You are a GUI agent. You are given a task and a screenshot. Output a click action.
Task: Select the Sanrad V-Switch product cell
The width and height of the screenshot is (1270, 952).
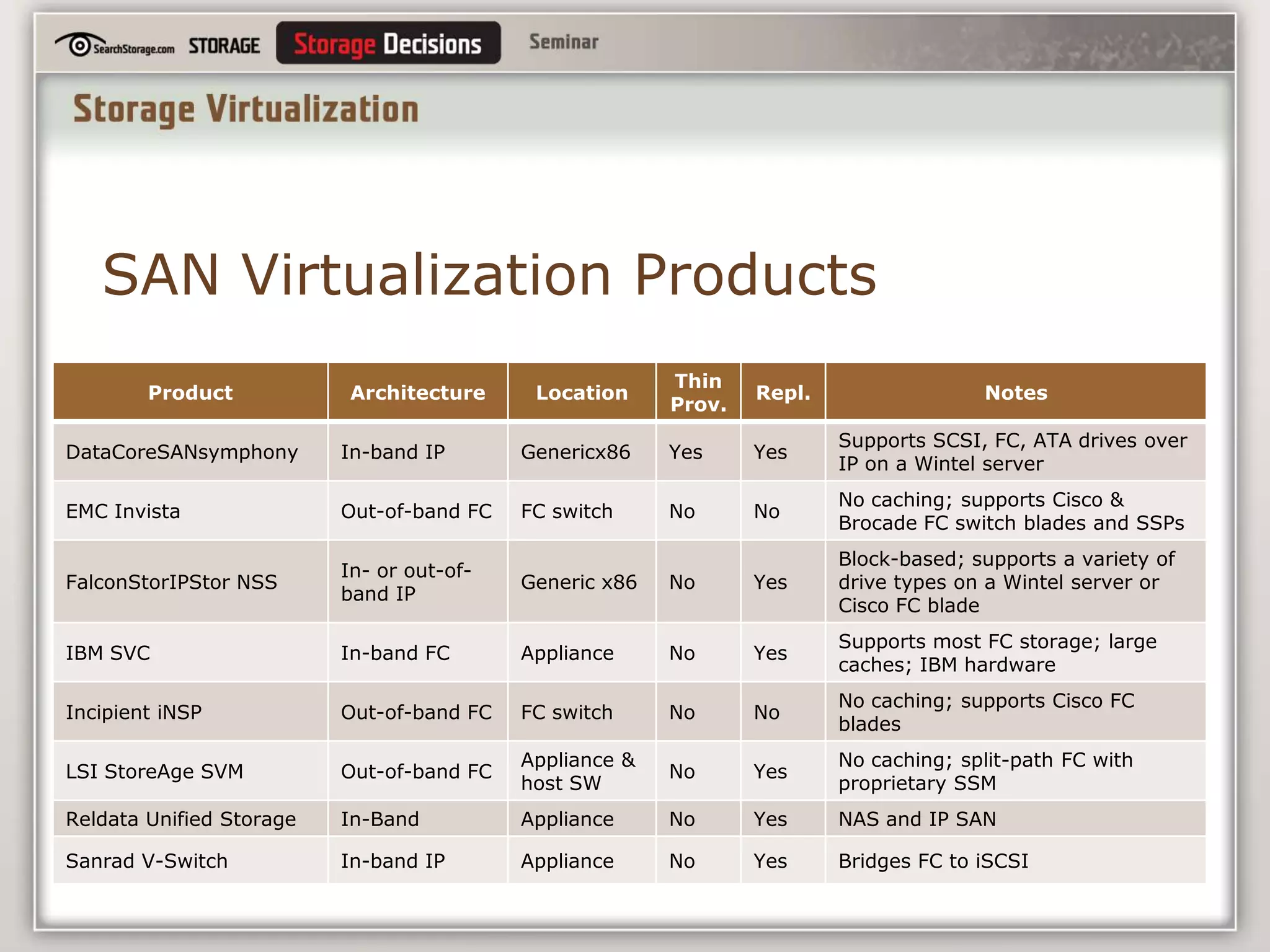[x=190, y=861]
